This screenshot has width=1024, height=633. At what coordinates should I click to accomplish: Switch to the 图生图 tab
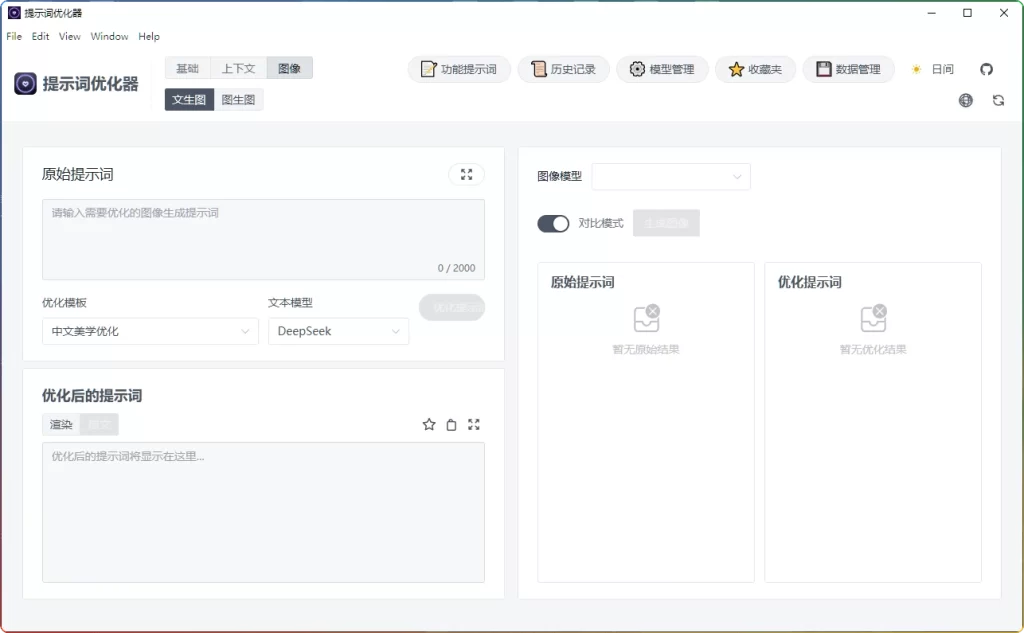237,99
